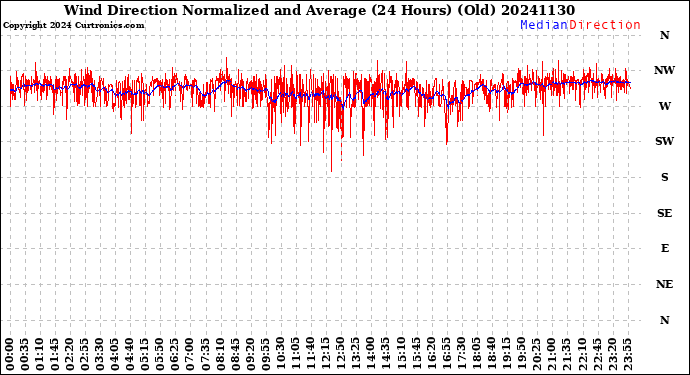Click the 09:55 time label
This screenshot has width=690, height=375.
click(265, 354)
